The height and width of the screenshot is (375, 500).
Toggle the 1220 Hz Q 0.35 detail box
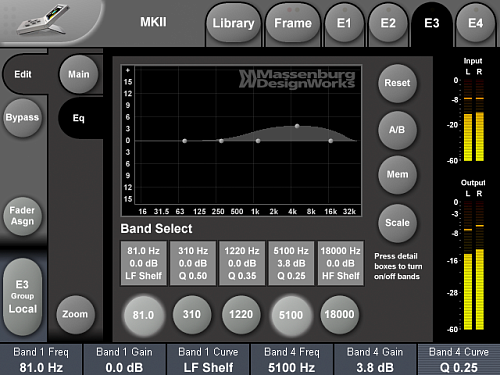point(242,263)
